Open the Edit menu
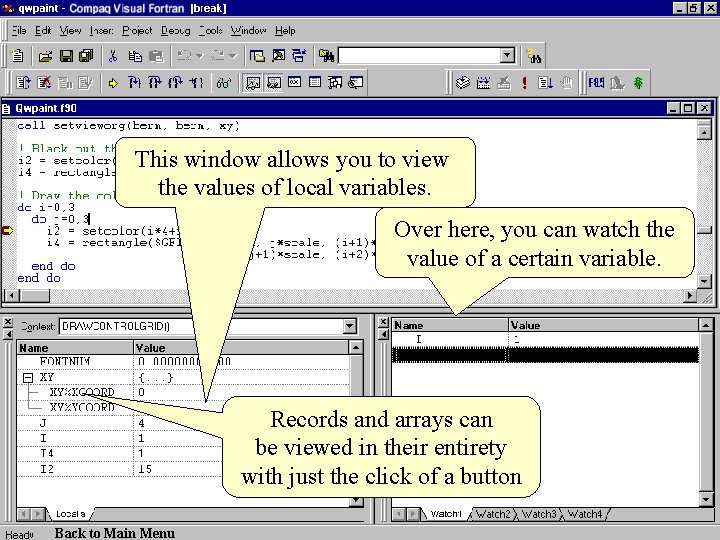Screen dimensions: 720x540 click(43, 30)
